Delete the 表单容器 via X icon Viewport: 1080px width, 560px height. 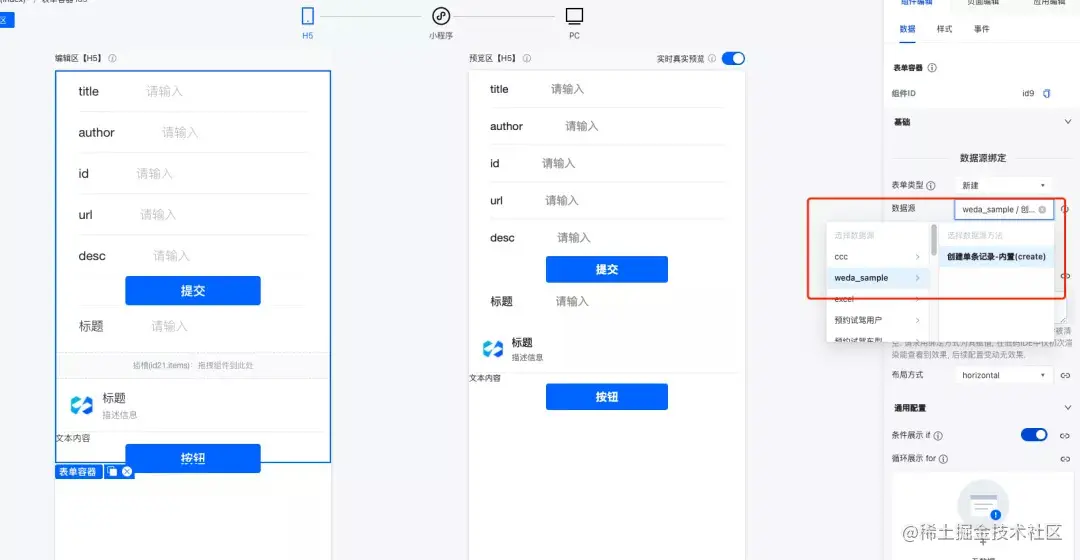(127, 472)
